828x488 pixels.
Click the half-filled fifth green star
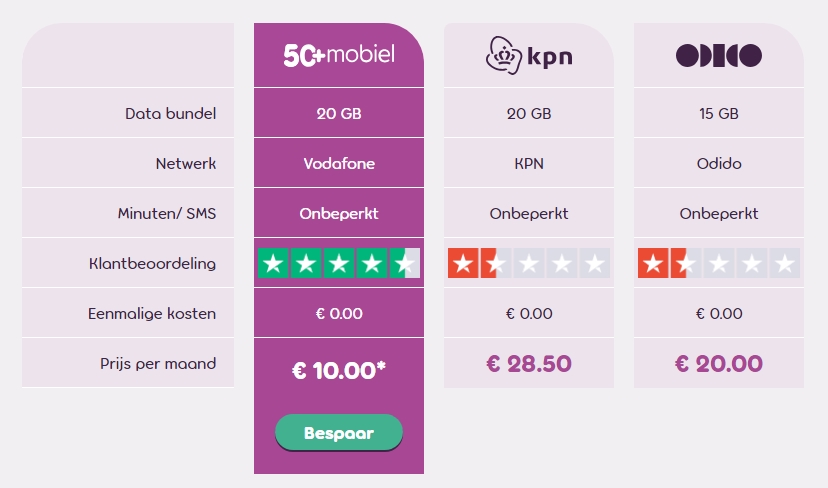pos(404,263)
